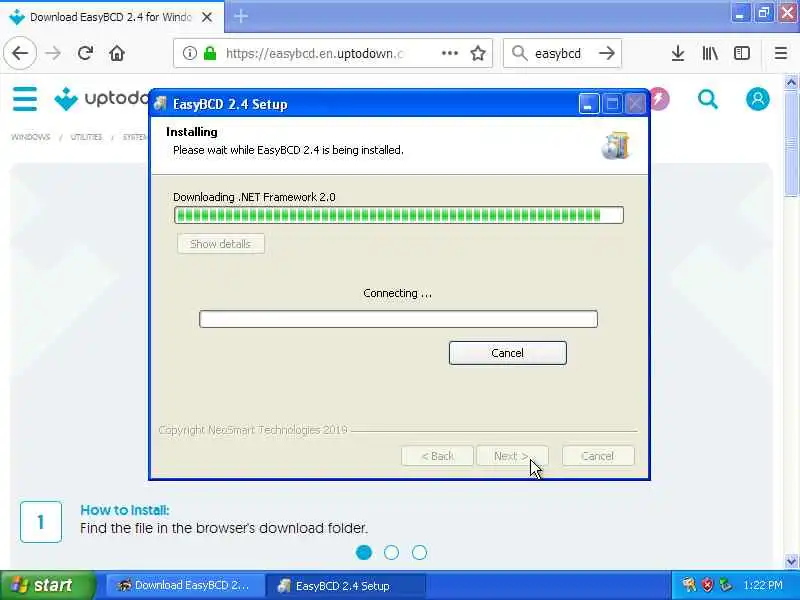Click the Connecting status text
800x600 pixels.
coord(397,293)
